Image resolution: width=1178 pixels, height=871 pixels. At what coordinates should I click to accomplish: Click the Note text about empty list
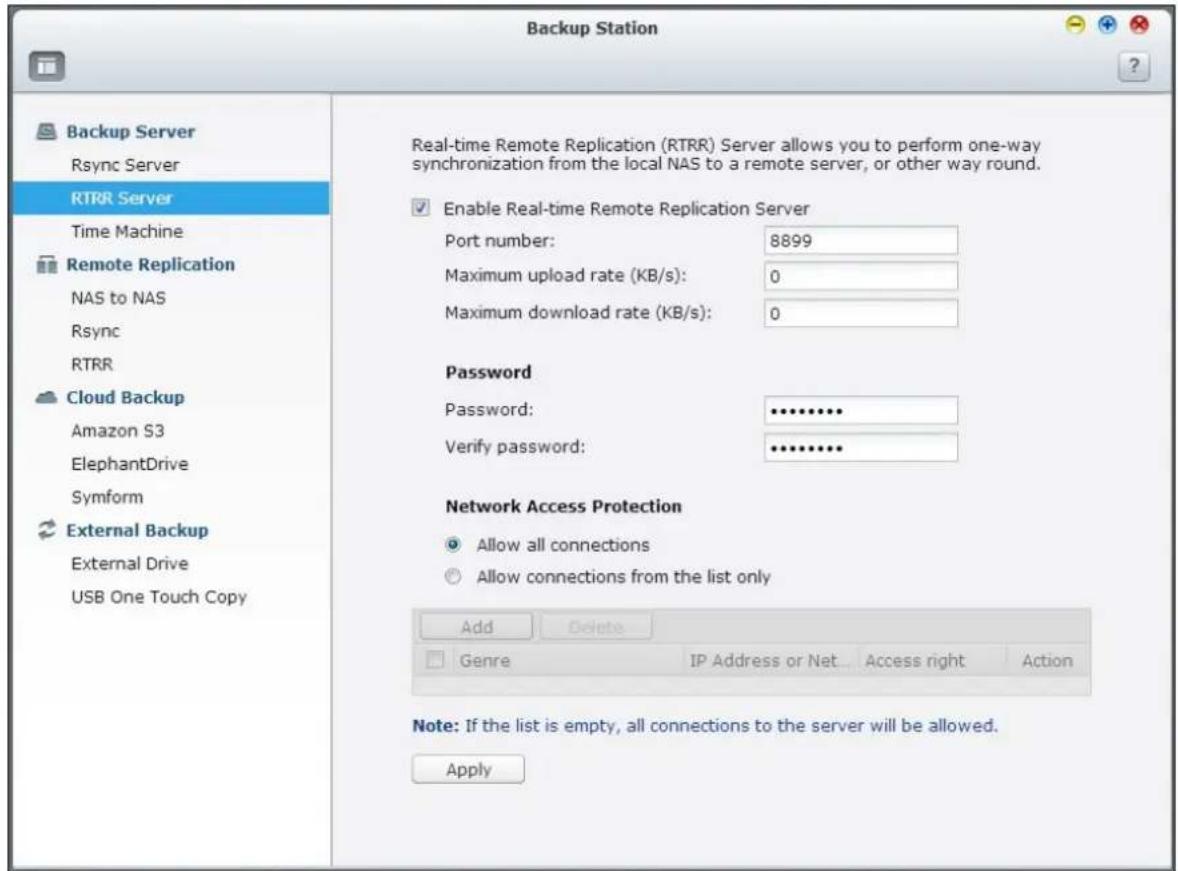[705, 725]
